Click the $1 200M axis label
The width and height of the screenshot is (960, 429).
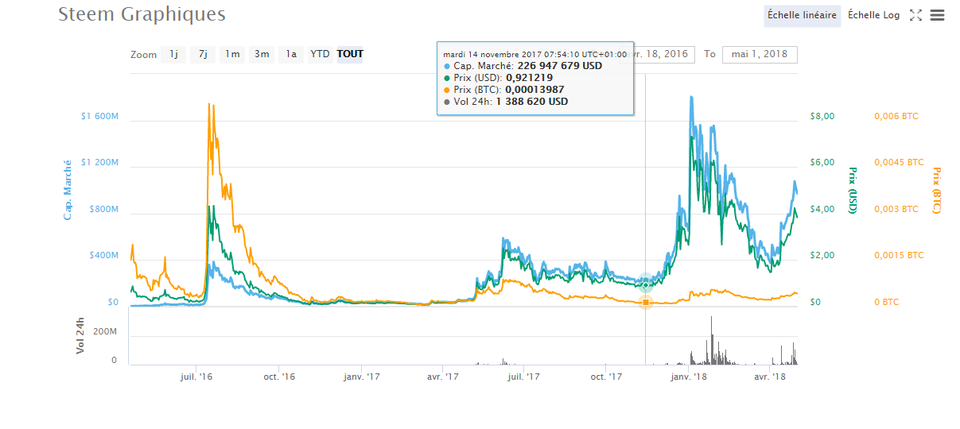click(x=99, y=163)
